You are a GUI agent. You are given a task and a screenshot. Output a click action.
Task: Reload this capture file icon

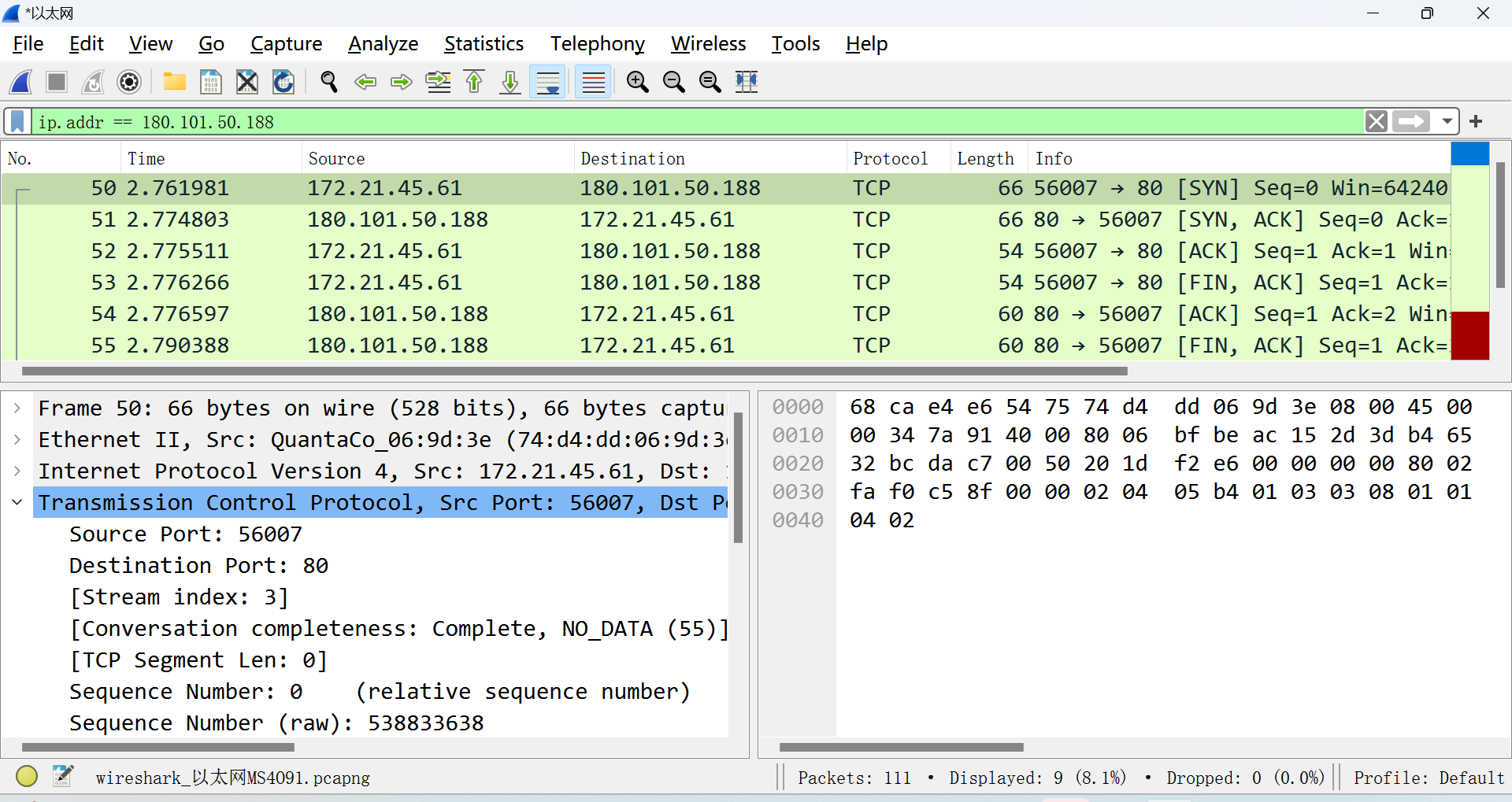point(283,82)
